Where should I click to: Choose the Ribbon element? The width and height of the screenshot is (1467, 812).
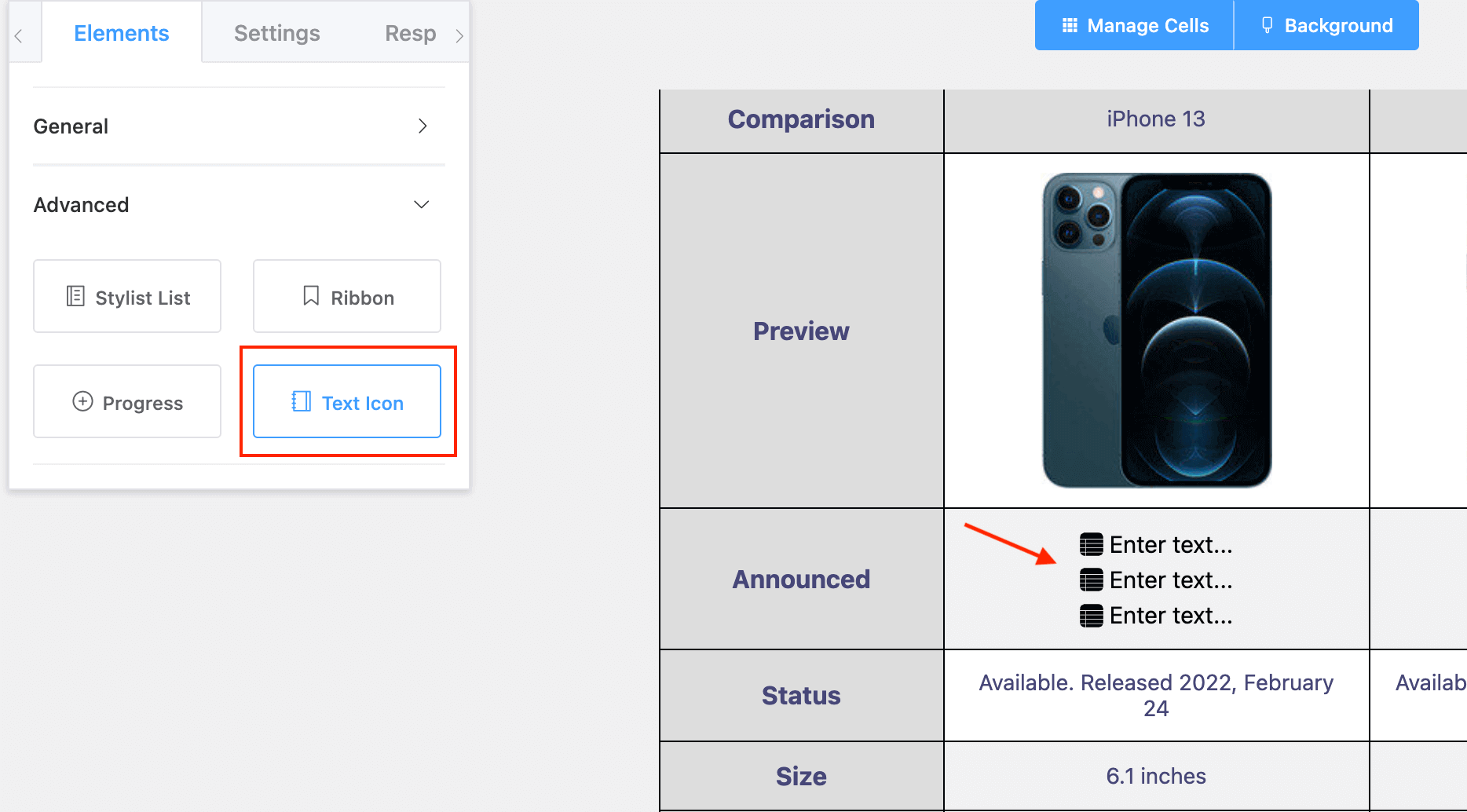tap(346, 296)
